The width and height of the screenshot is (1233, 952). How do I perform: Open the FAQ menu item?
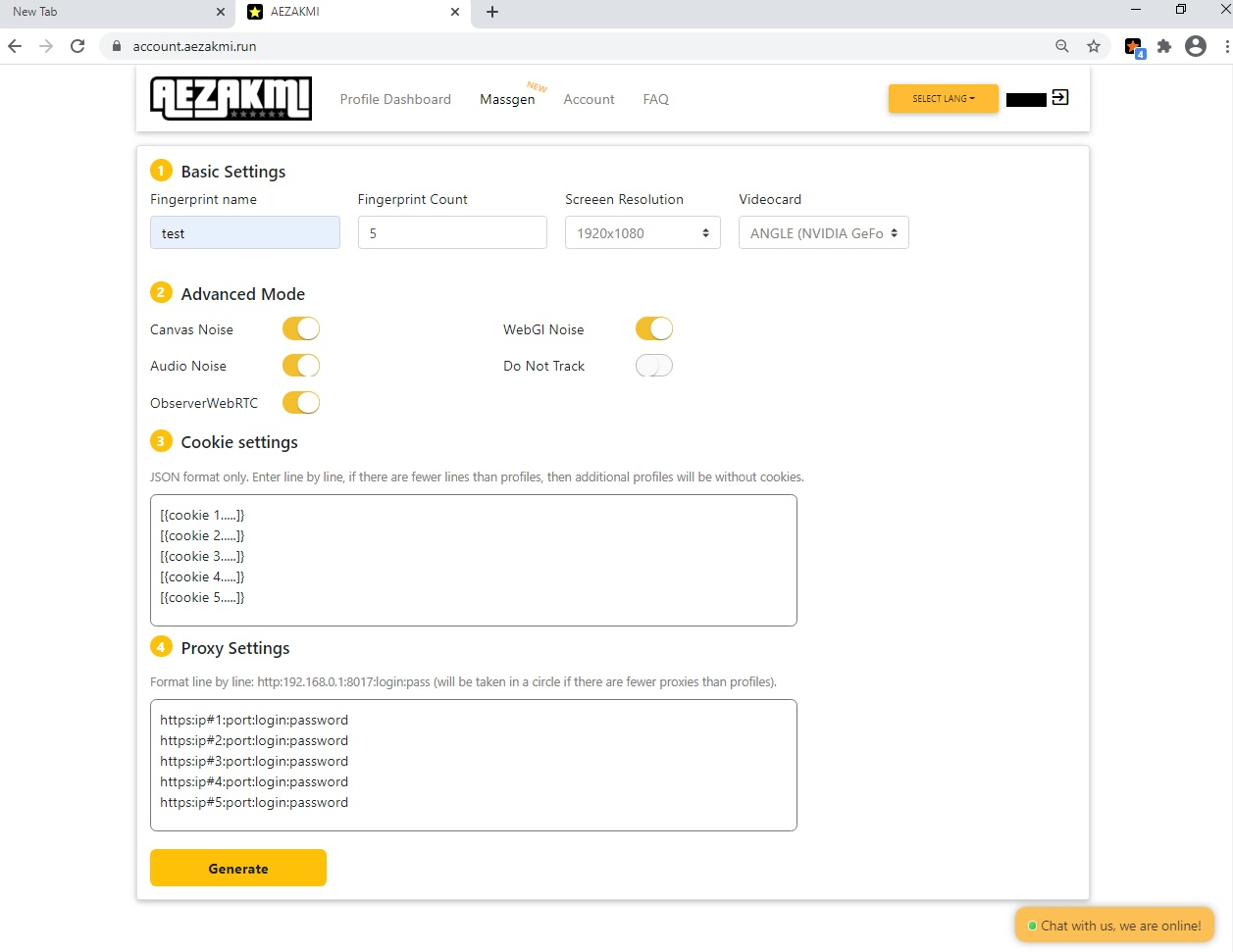pos(656,99)
